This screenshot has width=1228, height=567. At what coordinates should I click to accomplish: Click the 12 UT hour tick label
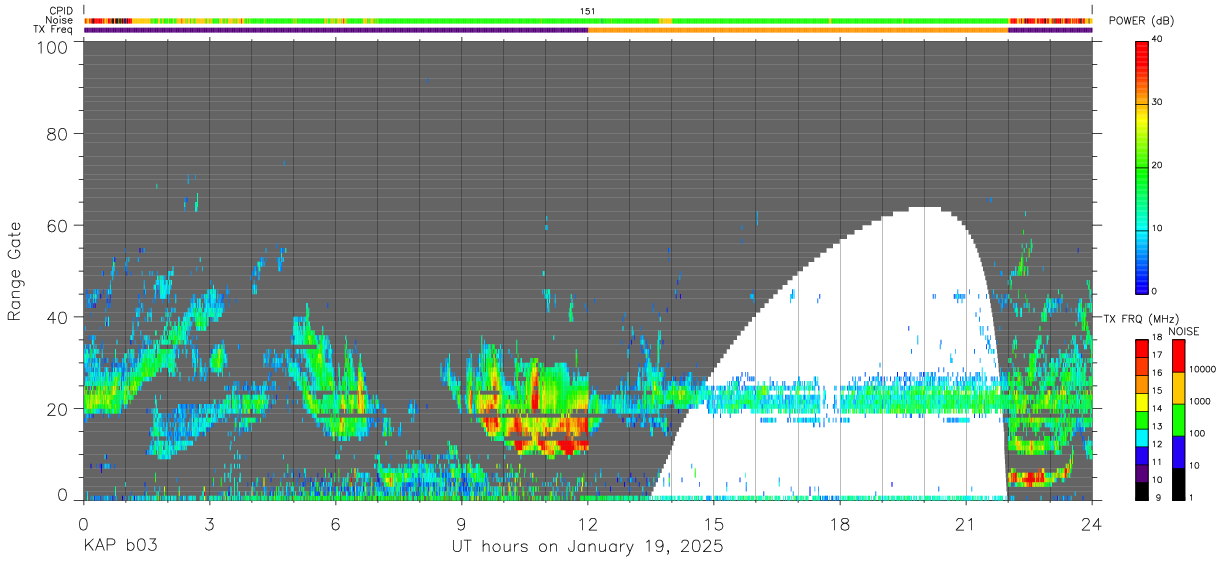pos(588,523)
